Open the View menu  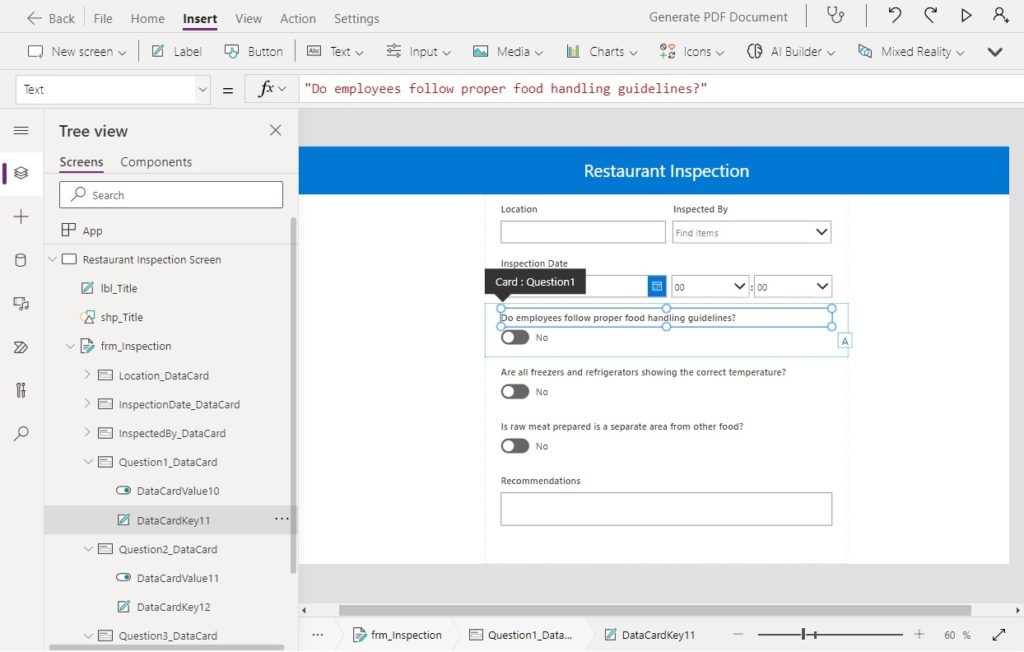[x=248, y=18]
